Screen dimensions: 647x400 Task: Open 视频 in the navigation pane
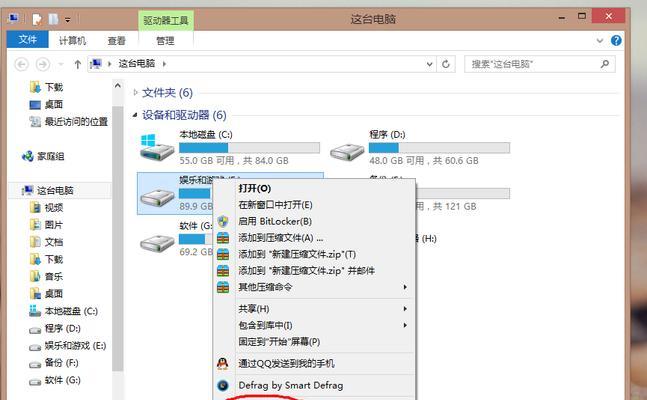(54, 208)
